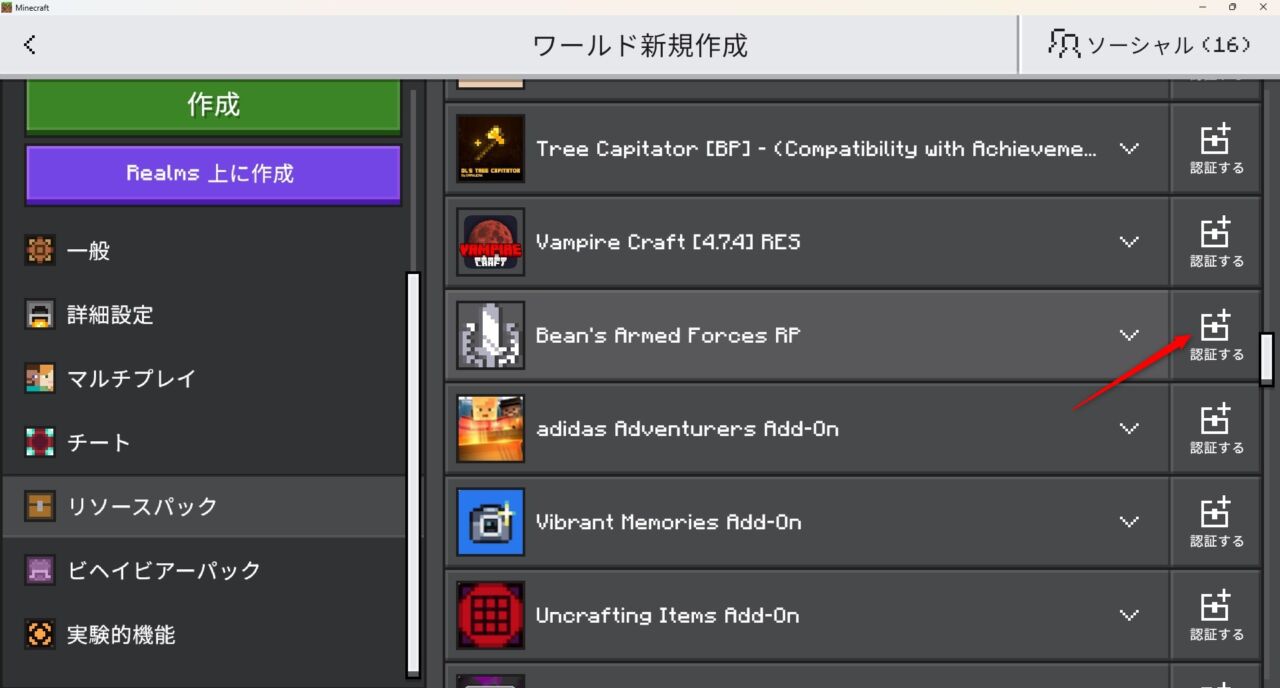Click the adidas Adventurers Add-On text
The image size is (1280, 688).
pyautogui.click(x=687, y=428)
